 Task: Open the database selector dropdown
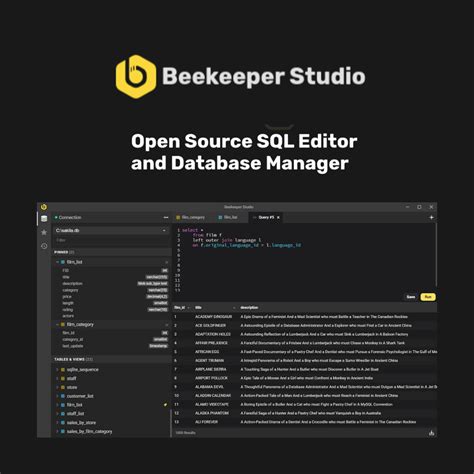tap(111, 230)
